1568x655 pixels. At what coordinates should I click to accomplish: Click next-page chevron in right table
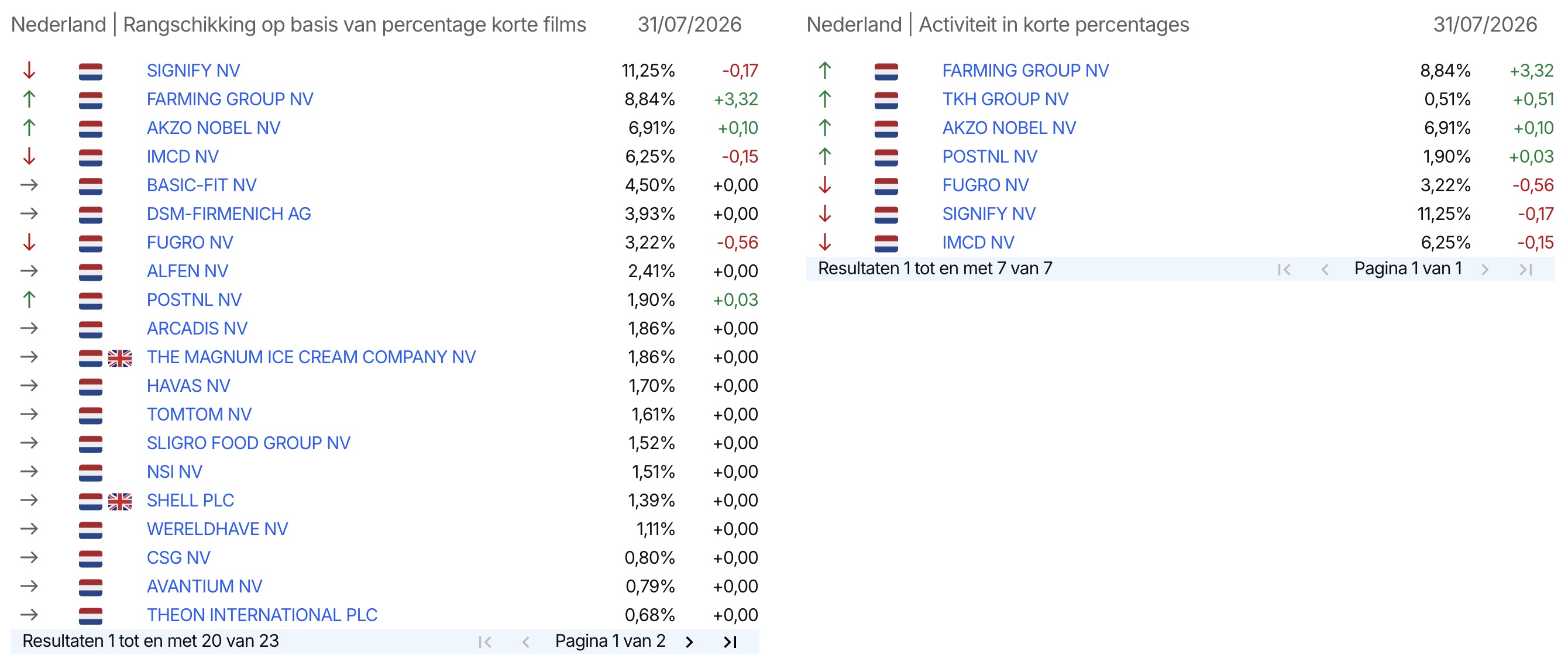[x=1486, y=270]
